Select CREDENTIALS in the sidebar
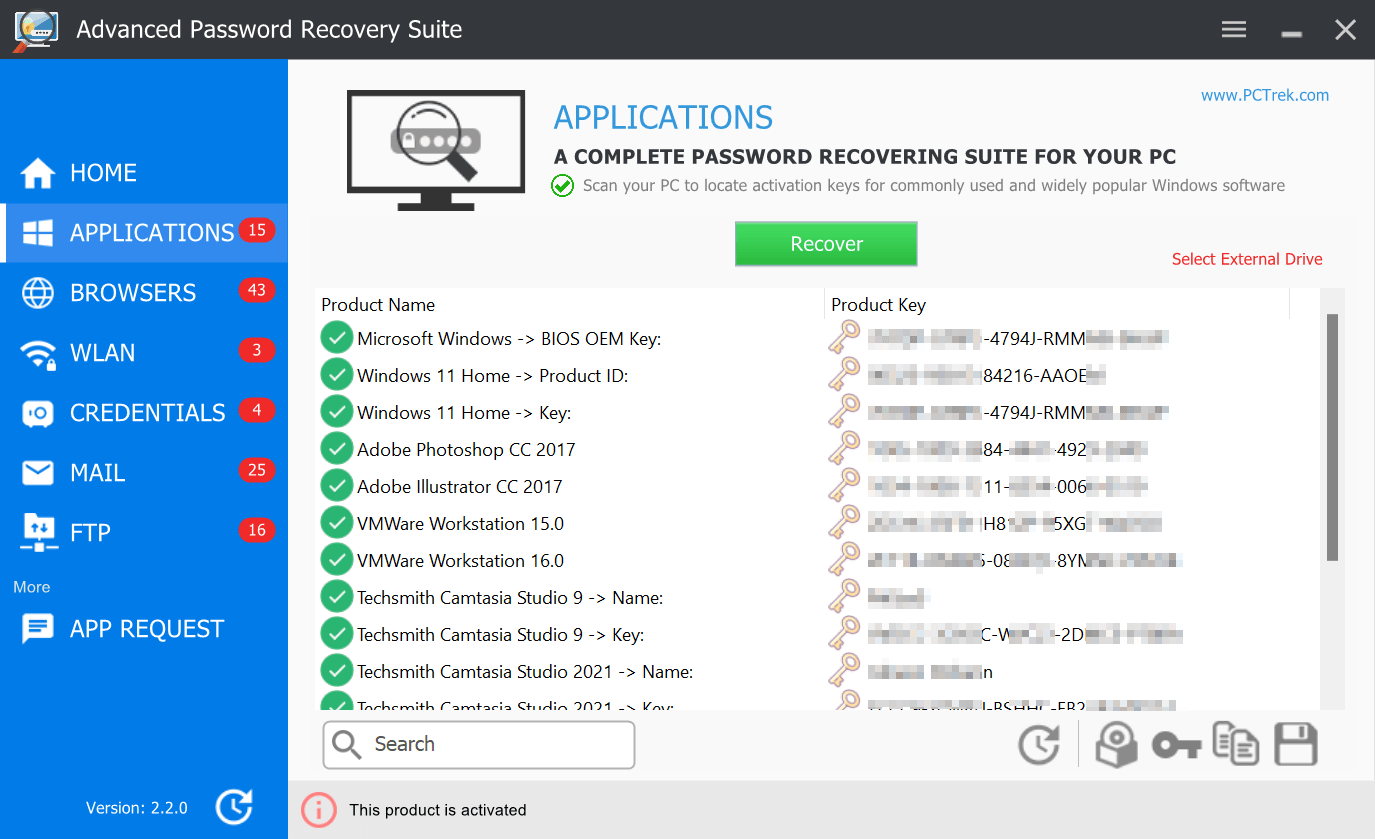This screenshot has width=1375, height=839. pos(144,413)
